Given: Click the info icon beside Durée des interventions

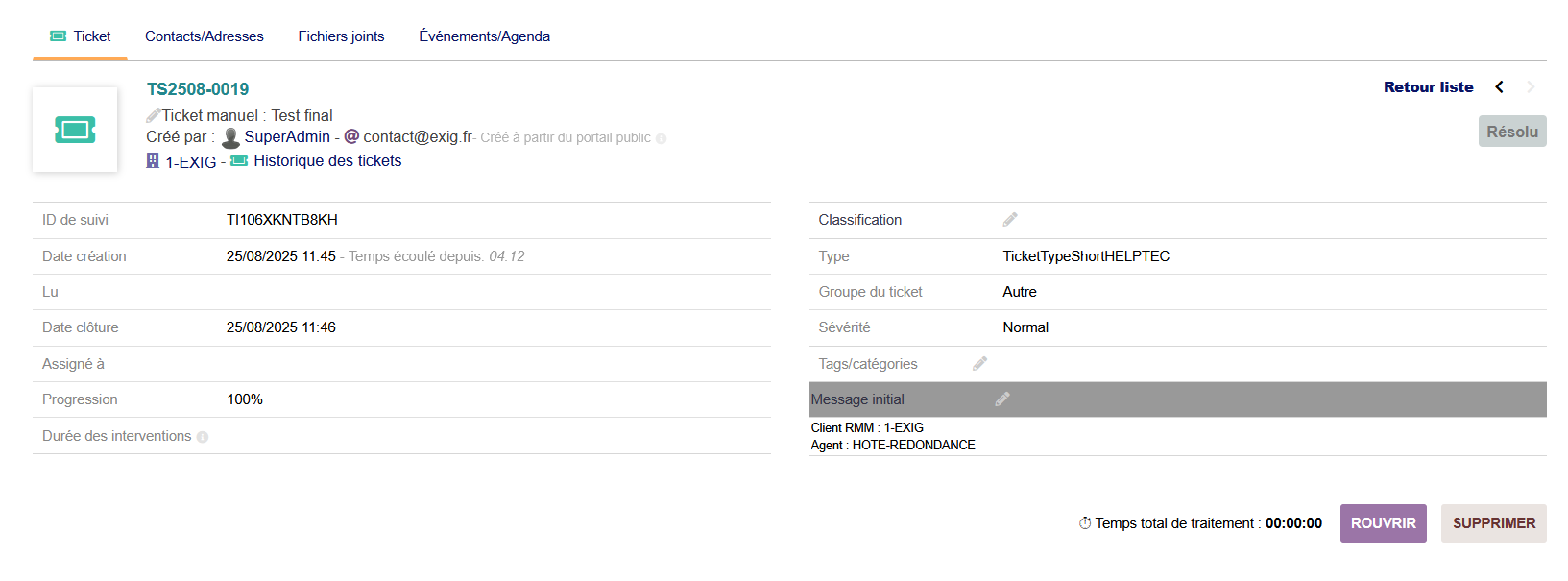Looking at the screenshot, I should (203, 437).
